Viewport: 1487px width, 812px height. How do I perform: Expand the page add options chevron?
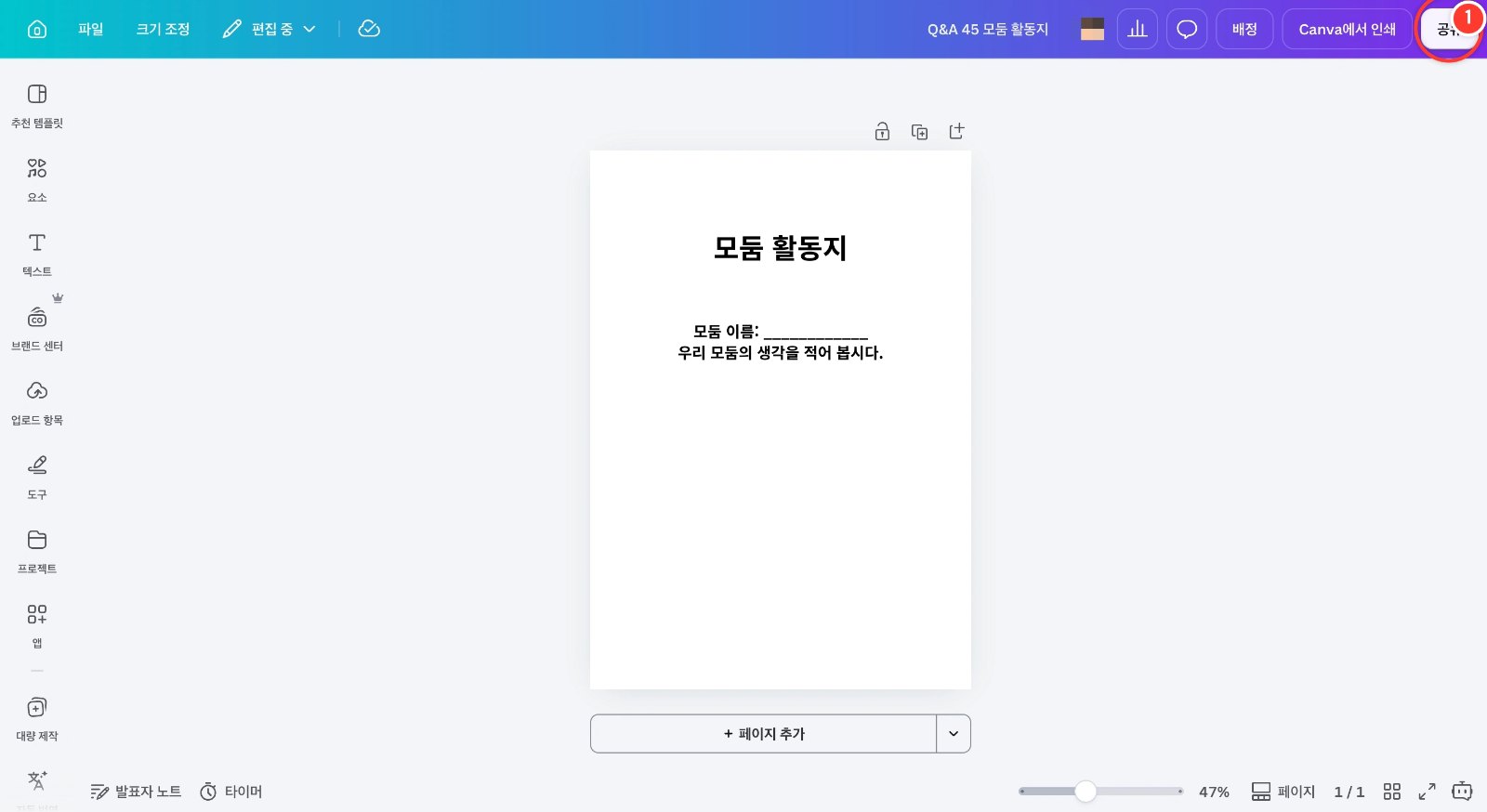954,734
